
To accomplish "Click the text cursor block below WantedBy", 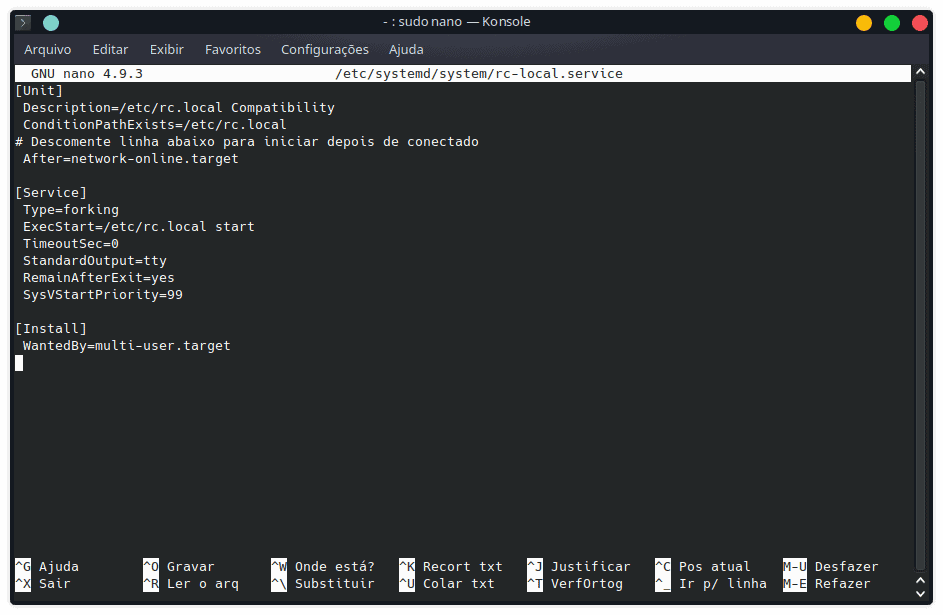I will tap(19, 363).
